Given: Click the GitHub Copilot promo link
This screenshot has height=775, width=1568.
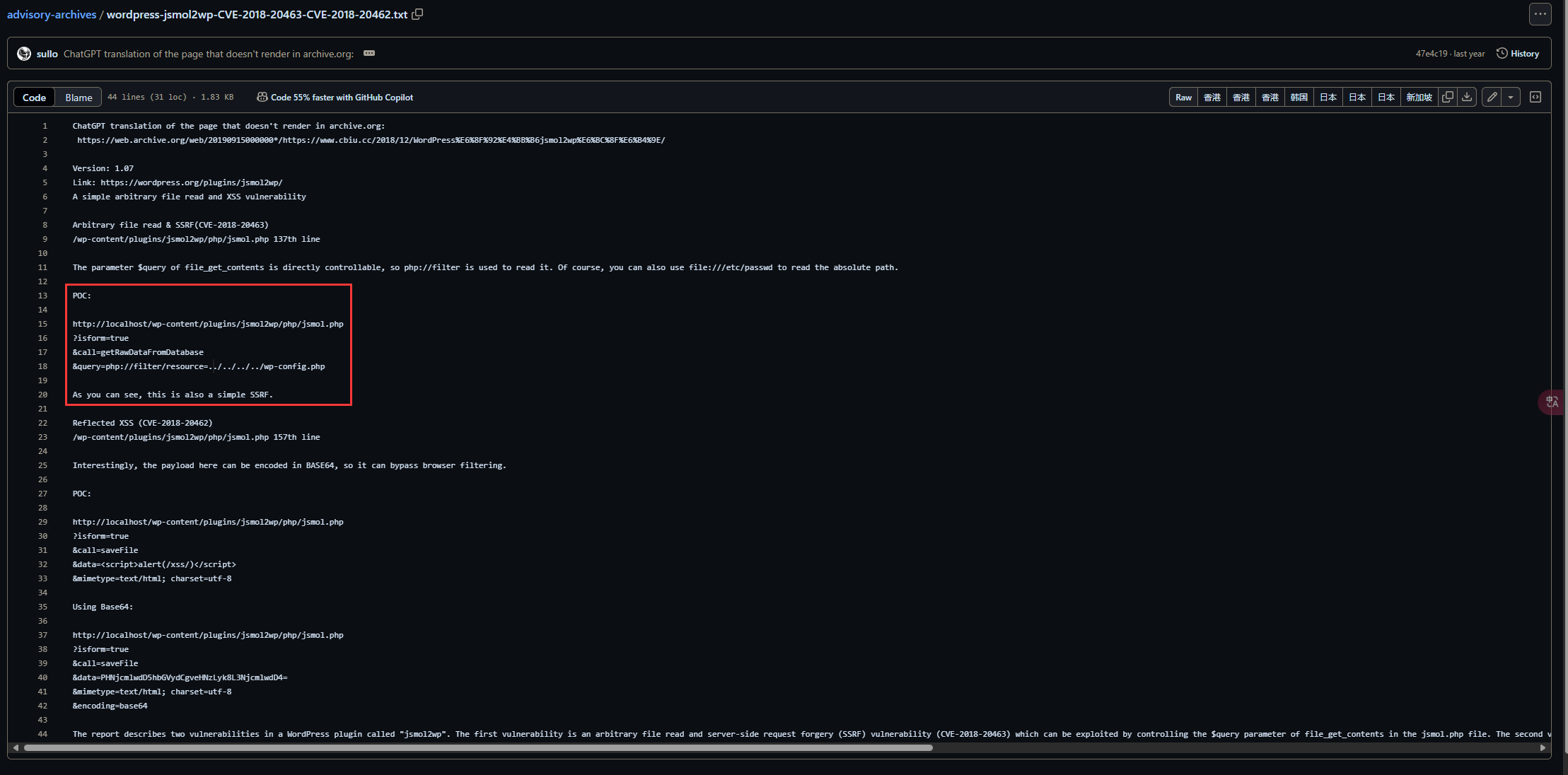Looking at the screenshot, I should (335, 98).
